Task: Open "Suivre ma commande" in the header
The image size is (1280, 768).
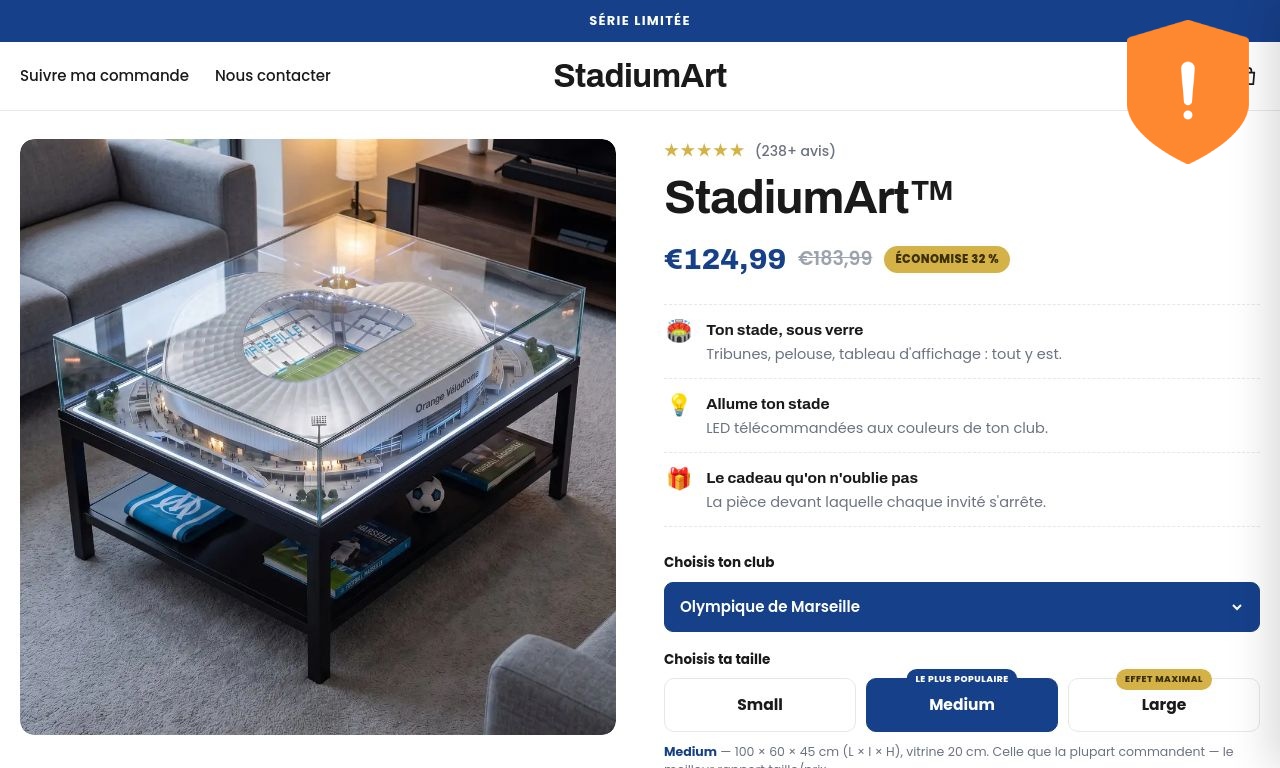Action: tap(104, 76)
